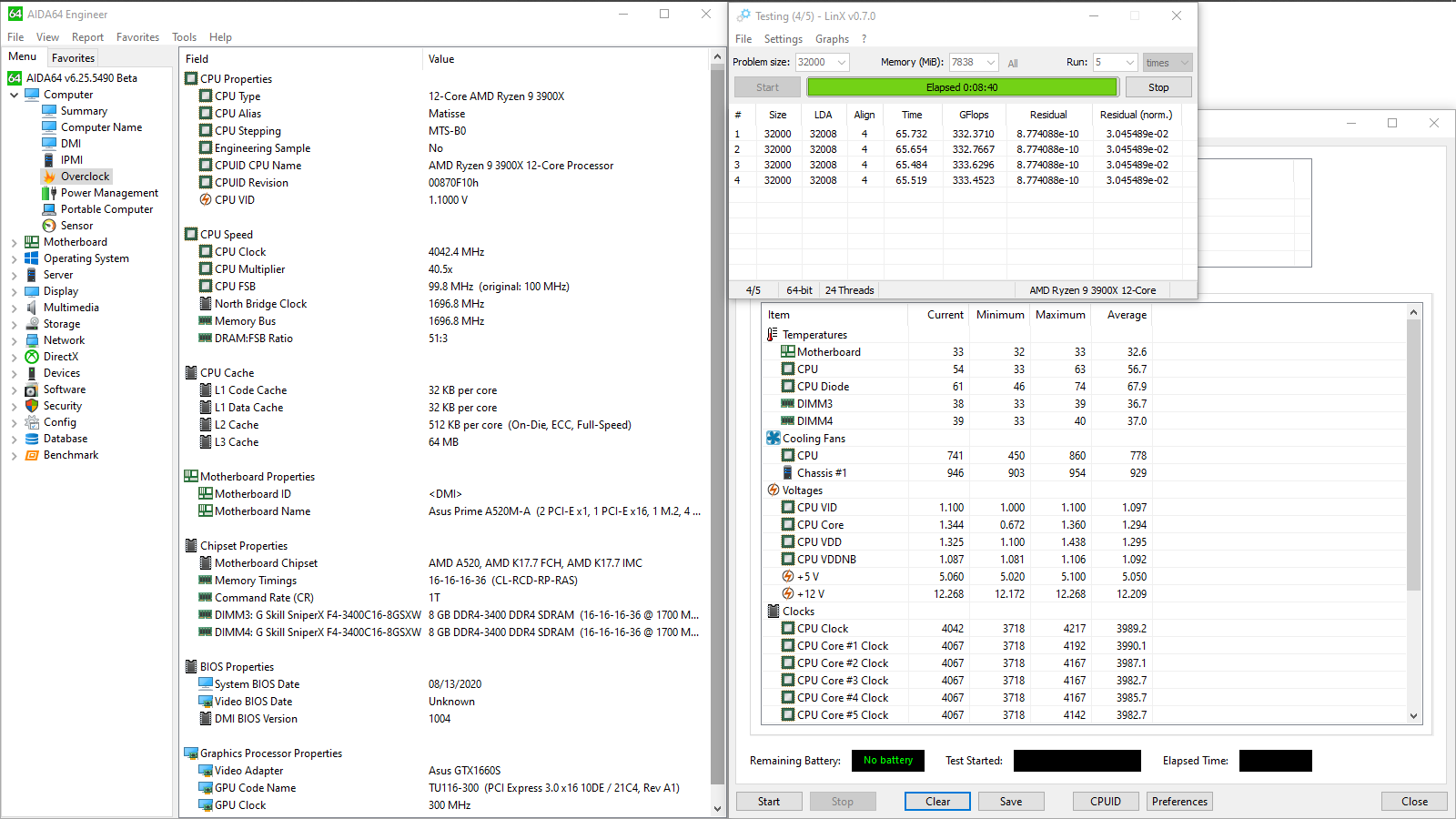Screen dimensions: 1456x819
Task: Expand the Server tree node arrow
Action: tap(15, 275)
